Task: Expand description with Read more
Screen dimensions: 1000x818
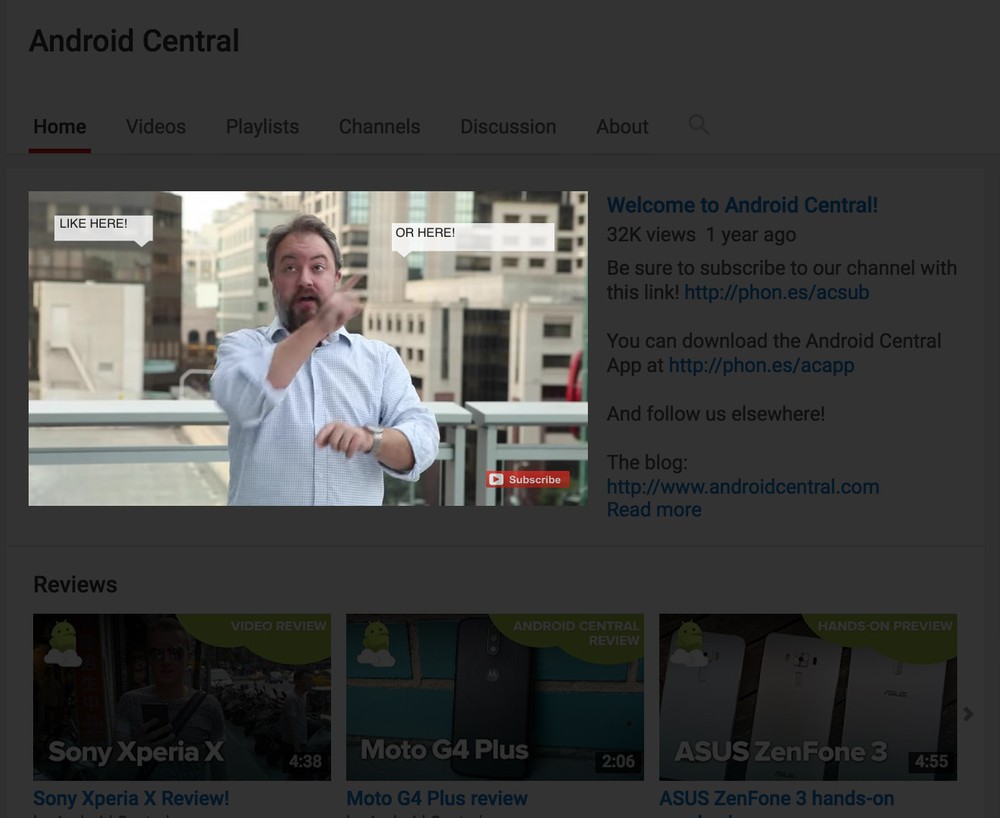Action: [653, 510]
